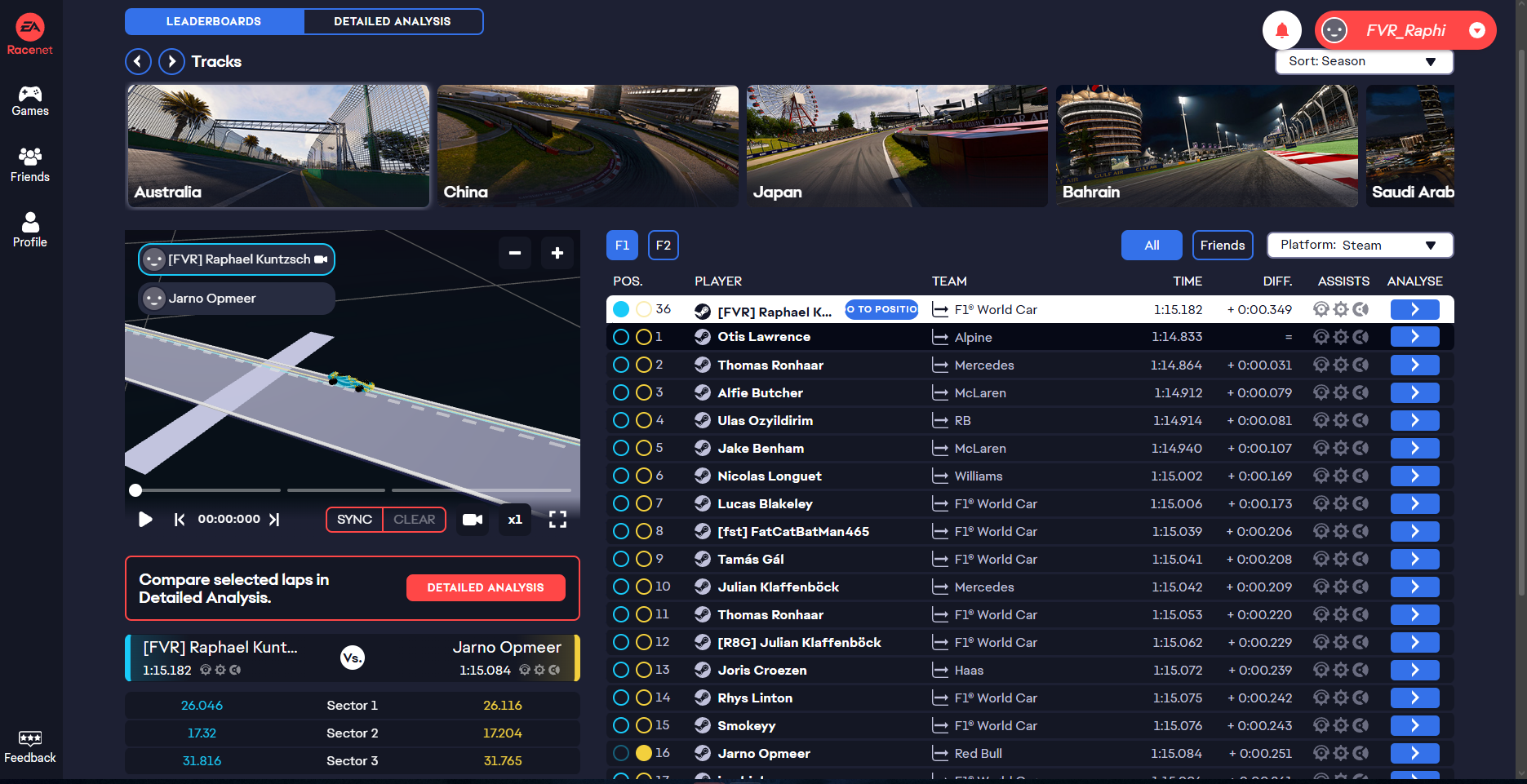Open the Games section in sidebar

coord(30,101)
